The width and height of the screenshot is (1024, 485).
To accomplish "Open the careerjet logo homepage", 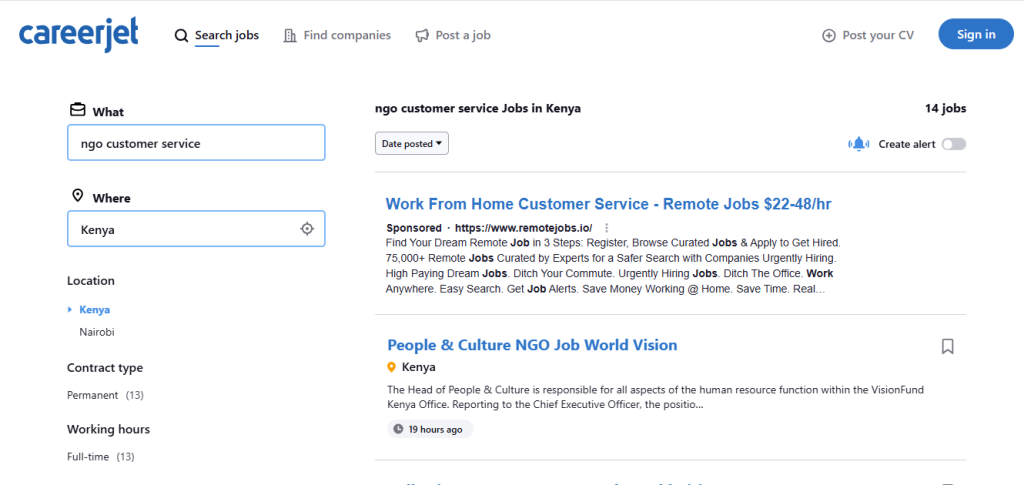I will coord(78,34).
